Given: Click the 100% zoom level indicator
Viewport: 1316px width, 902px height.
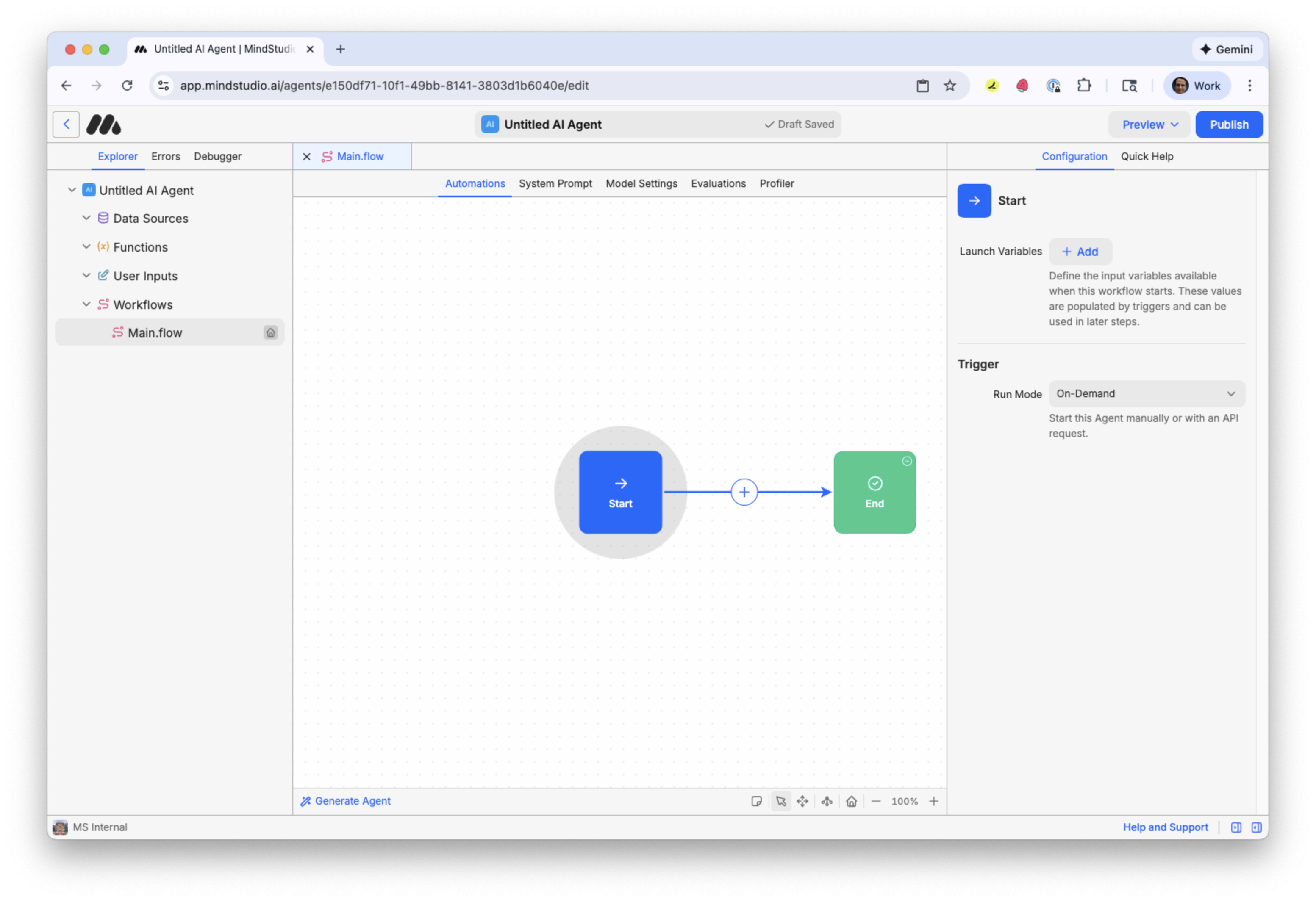Looking at the screenshot, I should (x=904, y=801).
